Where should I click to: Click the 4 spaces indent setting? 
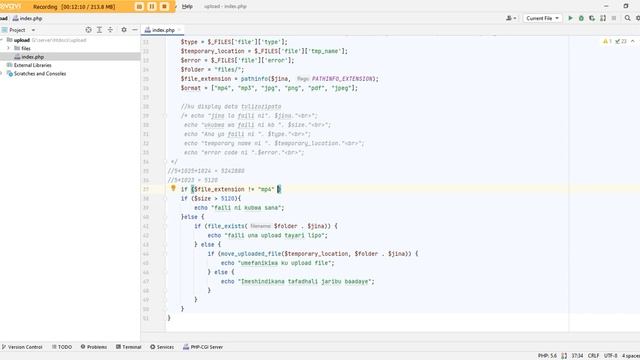tap(631, 356)
